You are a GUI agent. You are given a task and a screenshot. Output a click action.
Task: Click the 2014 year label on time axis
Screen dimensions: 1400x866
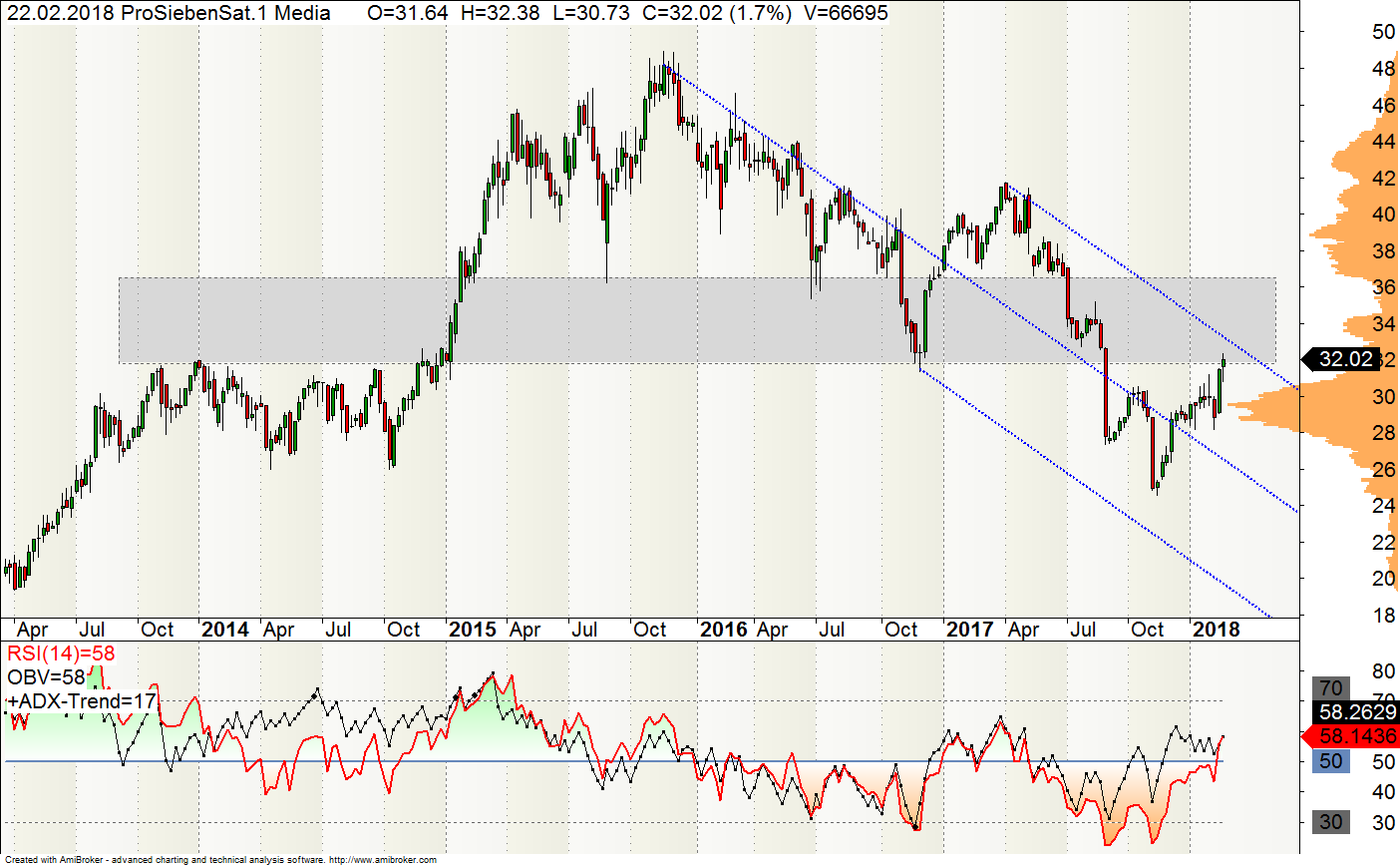pos(225,630)
